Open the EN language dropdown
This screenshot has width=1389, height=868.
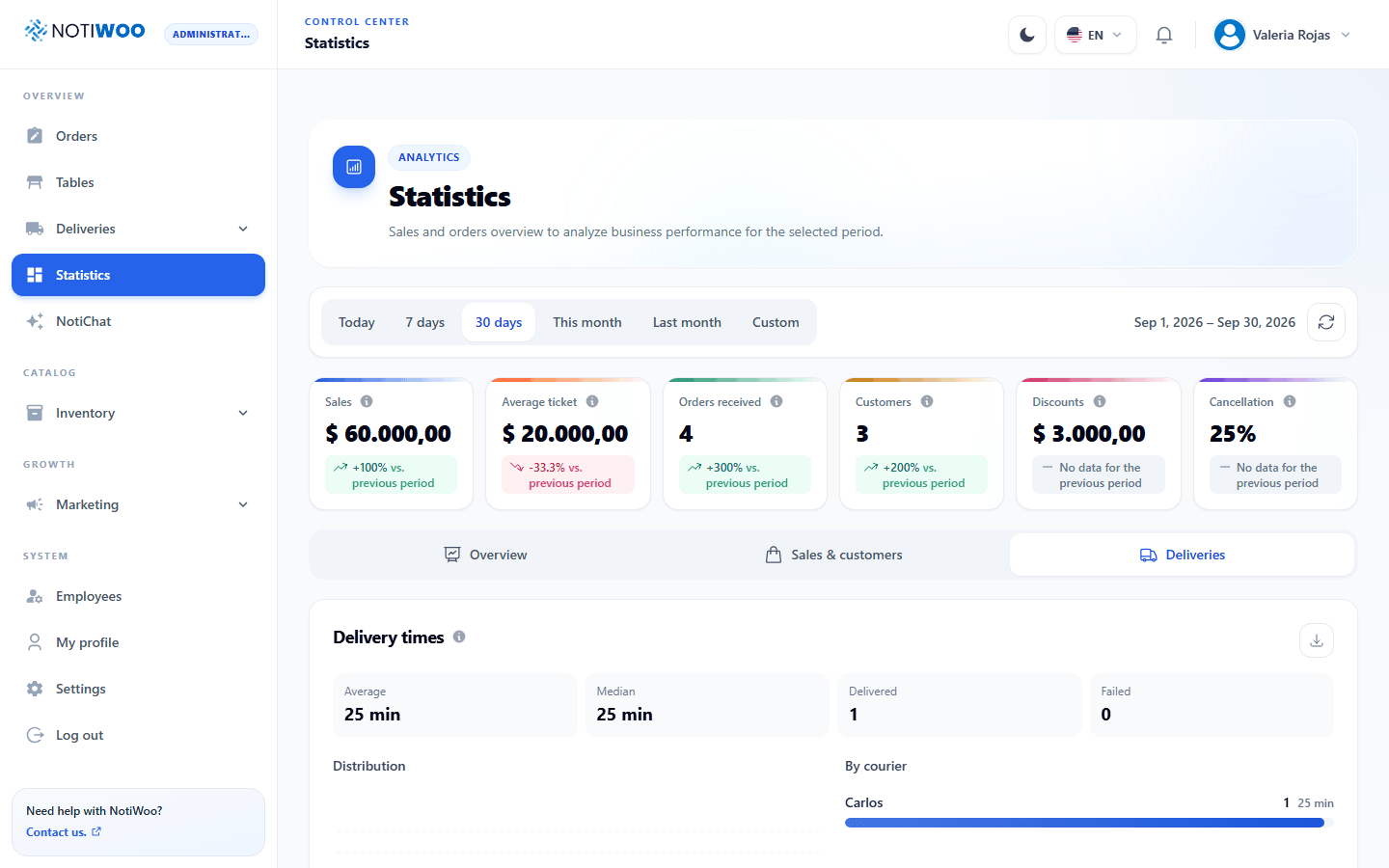(1095, 35)
